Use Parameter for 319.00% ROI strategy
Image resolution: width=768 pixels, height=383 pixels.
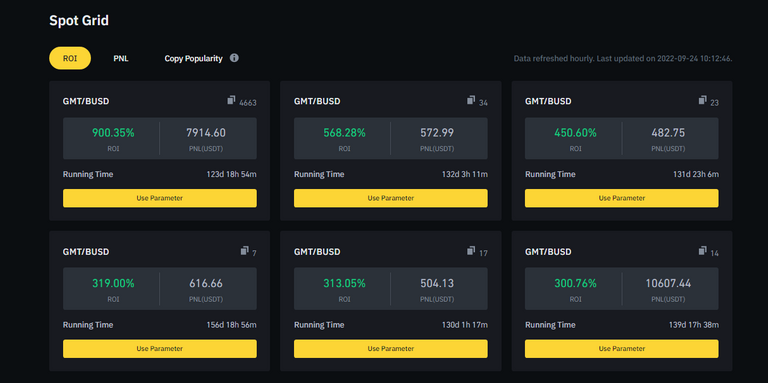pyautogui.click(x=160, y=349)
